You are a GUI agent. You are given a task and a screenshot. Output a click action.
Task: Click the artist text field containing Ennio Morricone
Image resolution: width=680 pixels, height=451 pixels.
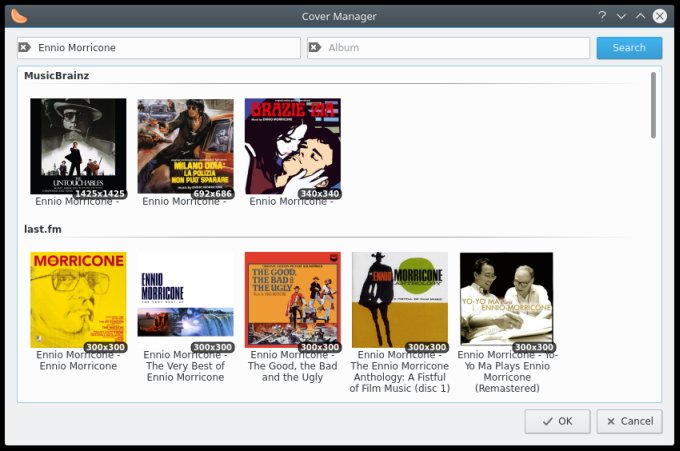point(165,48)
